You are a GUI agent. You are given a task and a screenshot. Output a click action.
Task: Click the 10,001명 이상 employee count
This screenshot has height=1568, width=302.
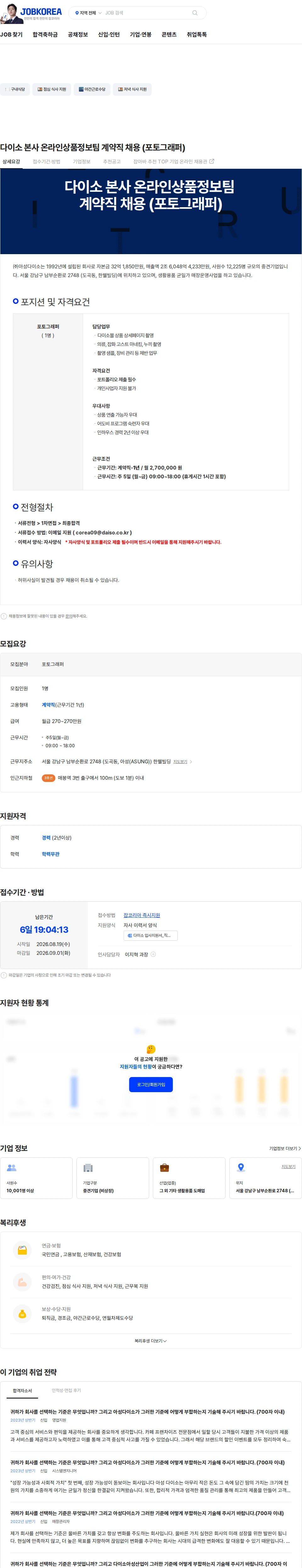(x=20, y=1191)
